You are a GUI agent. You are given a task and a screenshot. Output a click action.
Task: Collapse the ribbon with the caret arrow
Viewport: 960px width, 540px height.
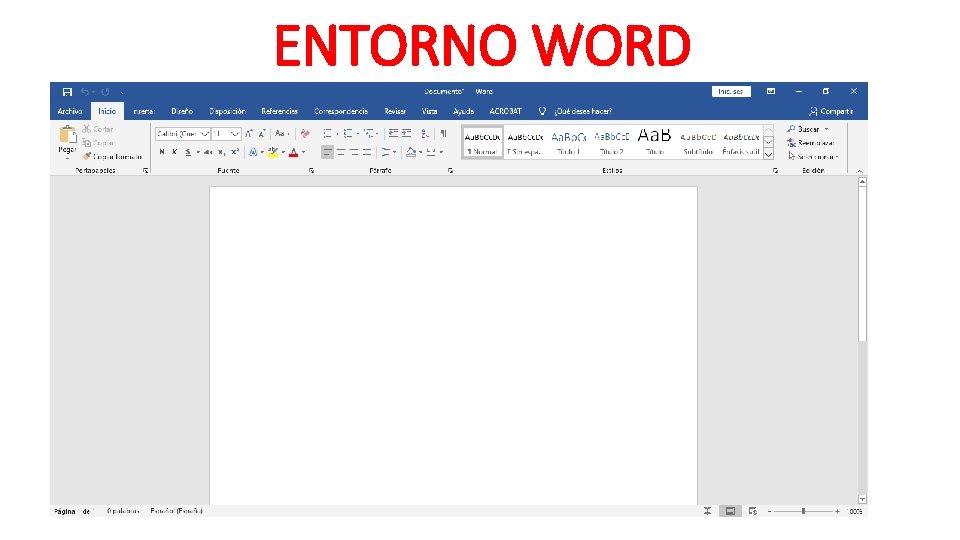(859, 171)
